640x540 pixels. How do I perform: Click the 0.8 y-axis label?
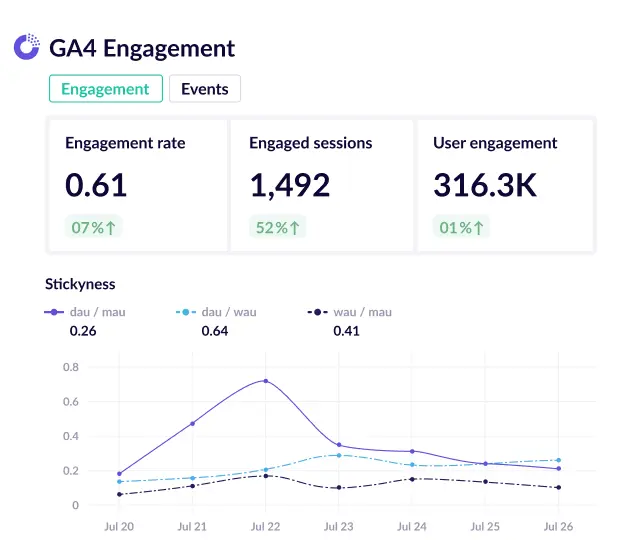point(71,367)
